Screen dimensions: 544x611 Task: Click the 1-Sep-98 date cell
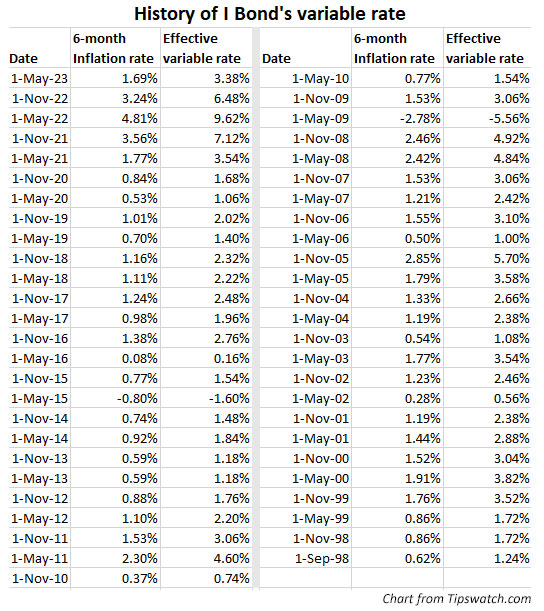322,559
